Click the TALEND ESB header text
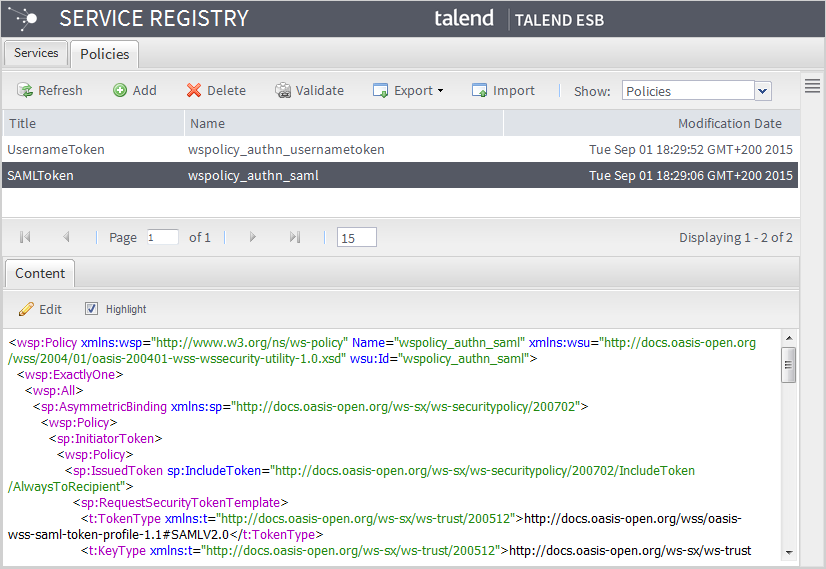 click(x=559, y=20)
